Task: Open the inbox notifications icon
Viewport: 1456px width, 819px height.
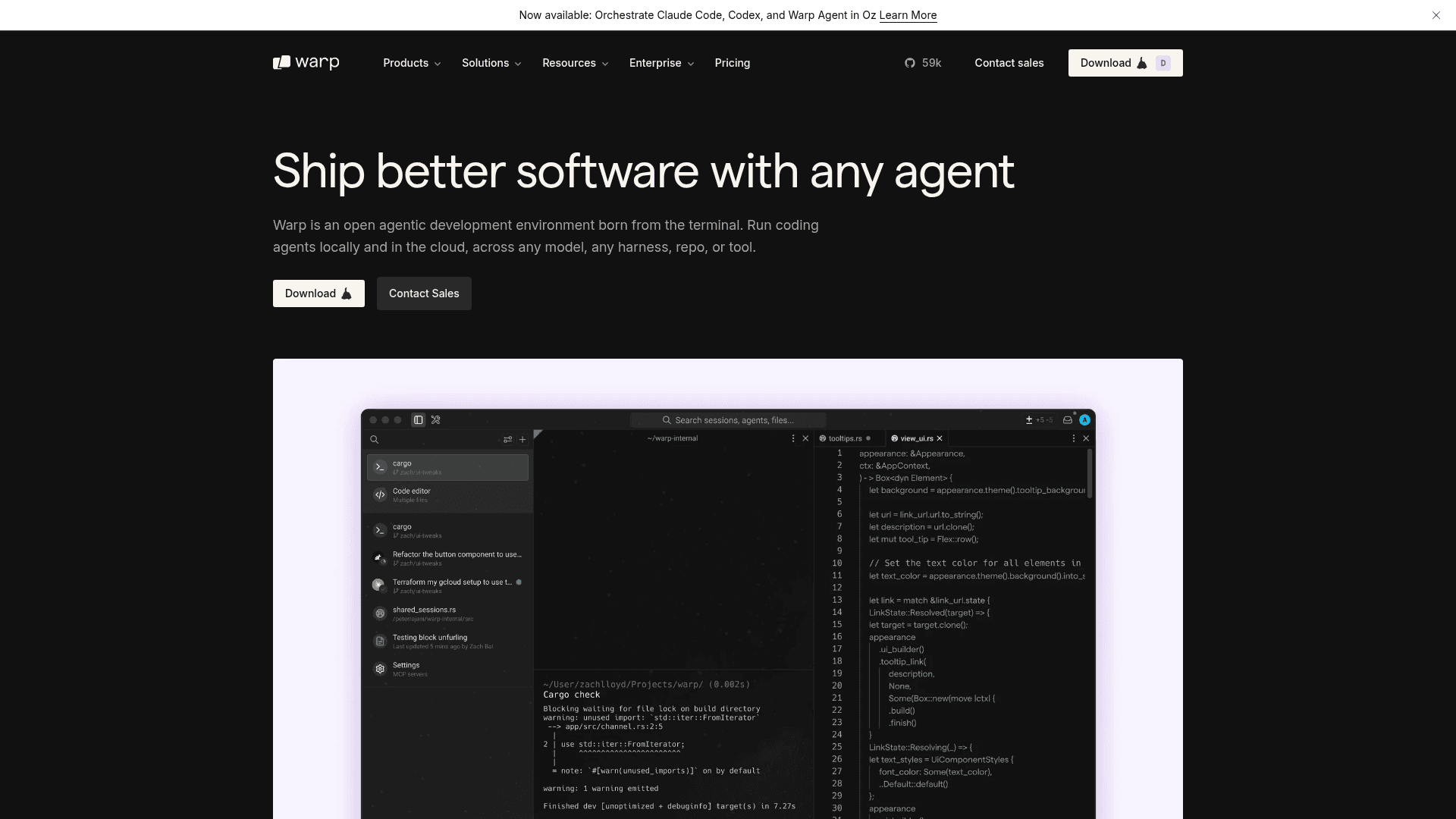Action: [1068, 420]
